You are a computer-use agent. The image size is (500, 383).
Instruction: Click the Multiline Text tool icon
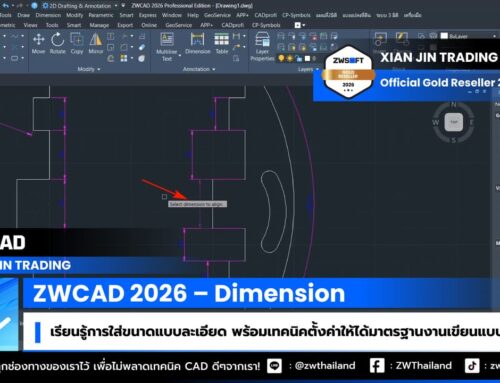167,40
